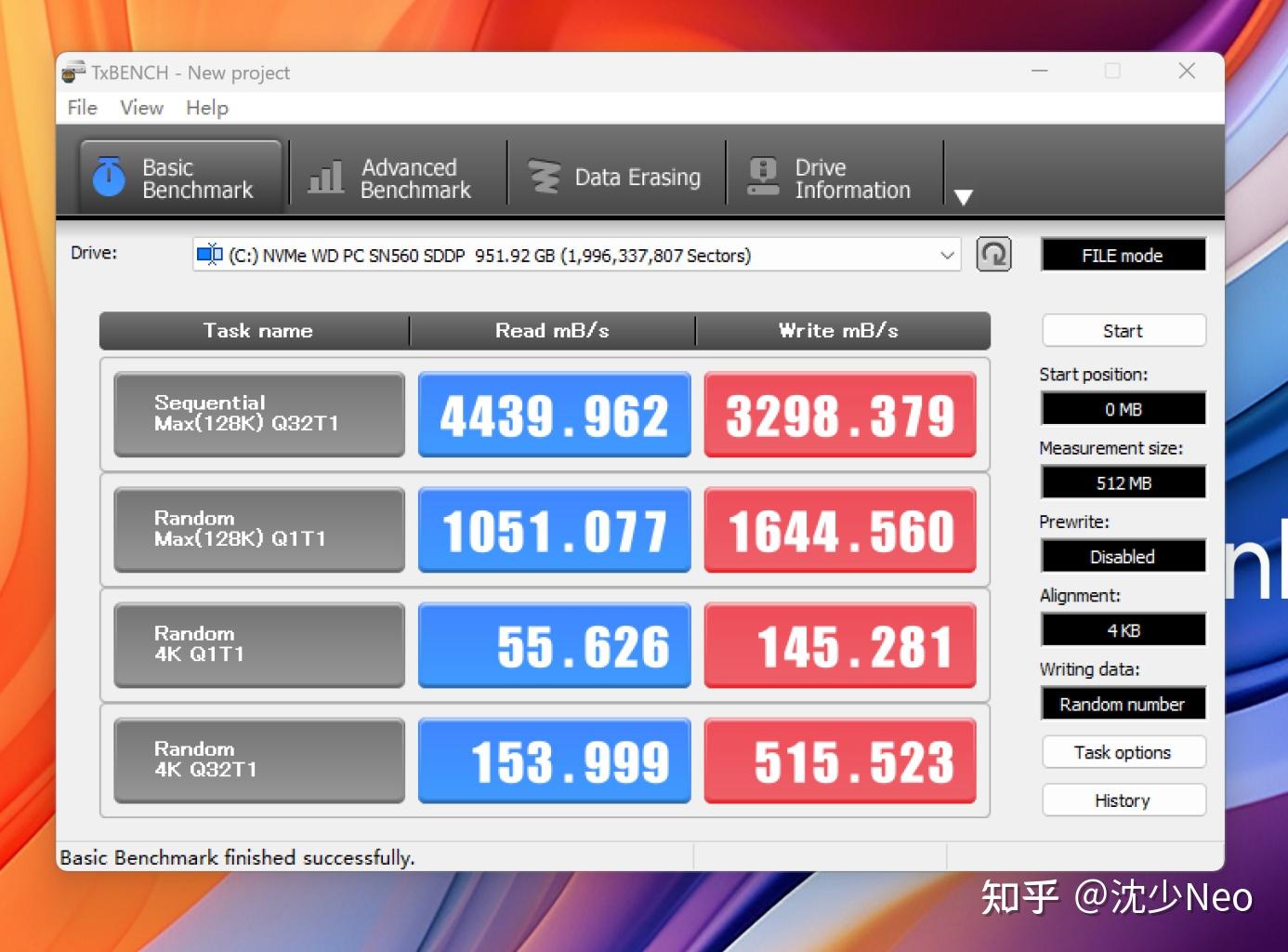Click the Write mB/s column header

click(842, 331)
